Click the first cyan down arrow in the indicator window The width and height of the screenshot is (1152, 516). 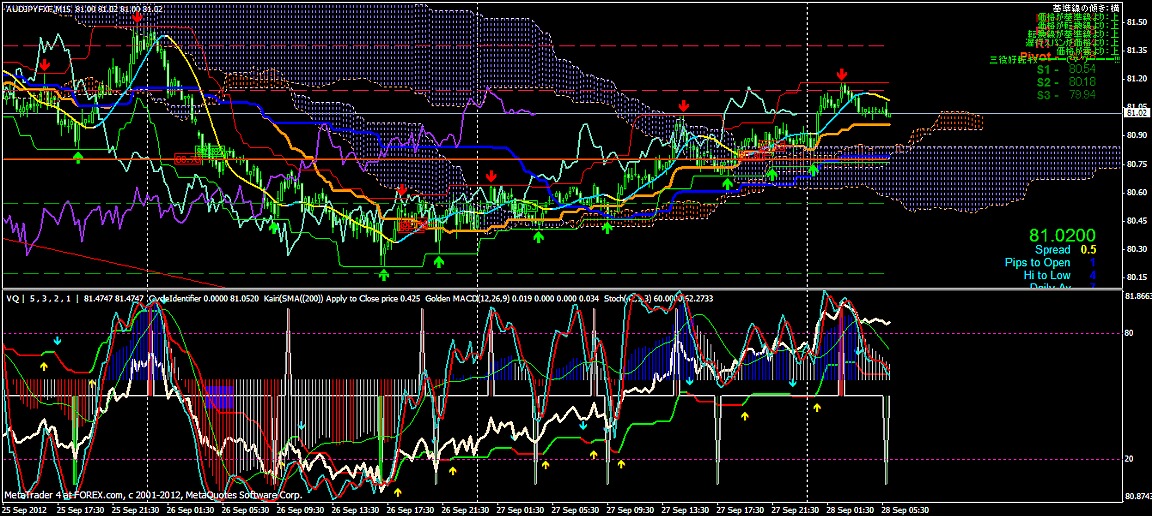[58, 341]
